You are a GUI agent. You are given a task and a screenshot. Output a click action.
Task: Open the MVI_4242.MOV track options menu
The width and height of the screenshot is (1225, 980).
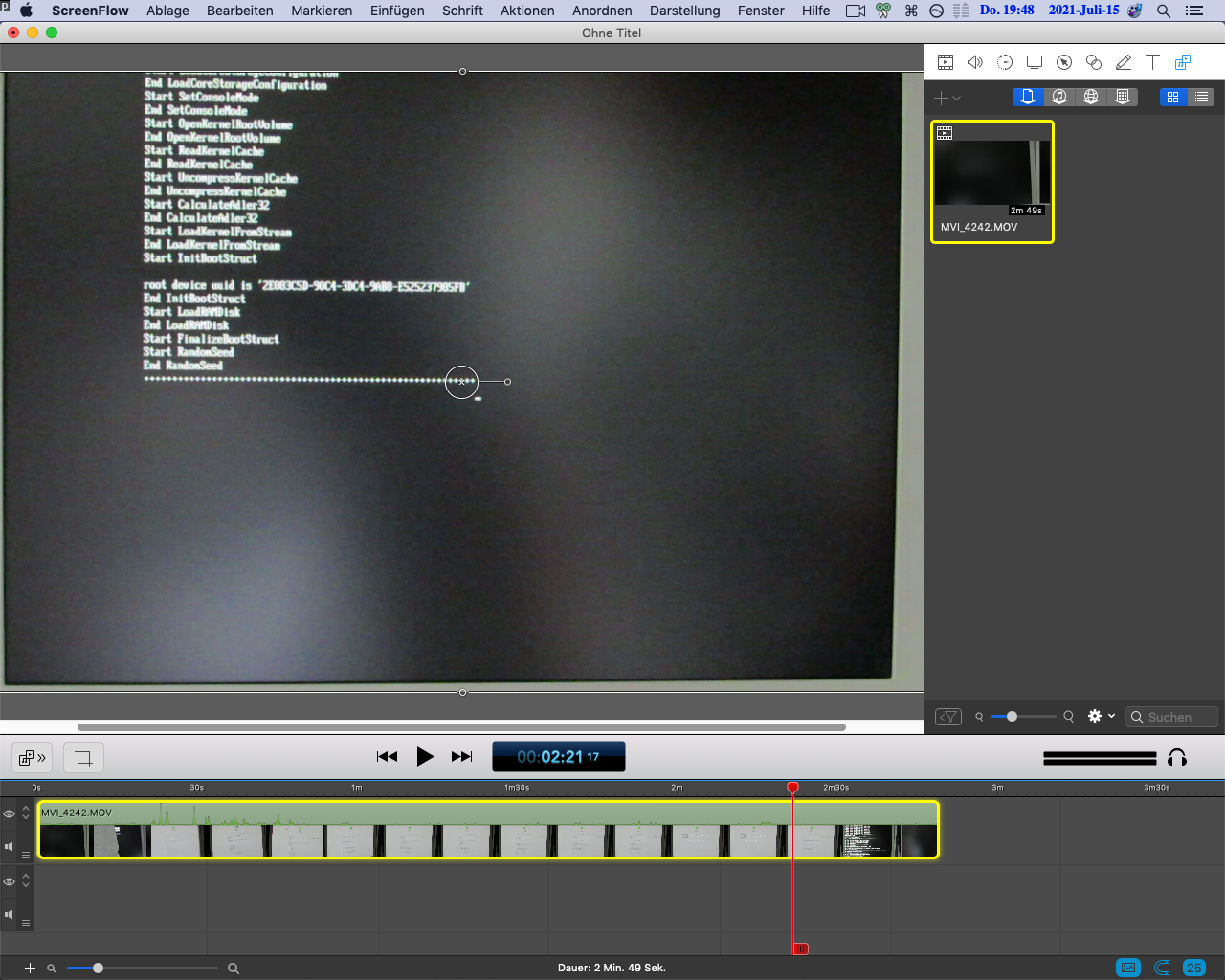click(x=26, y=855)
